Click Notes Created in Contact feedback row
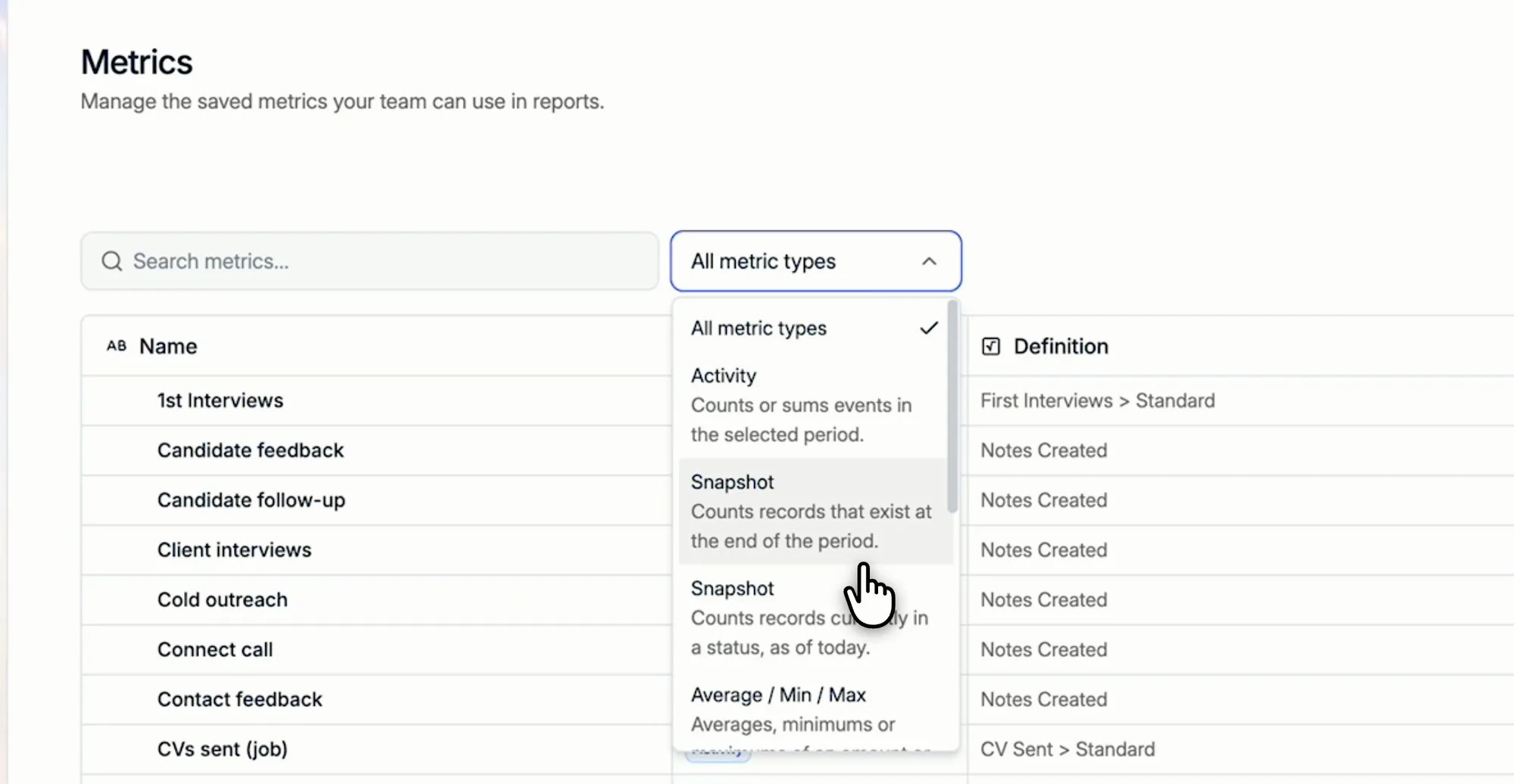Viewport: 1514px width, 784px height. pyautogui.click(x=1044, y=699)
